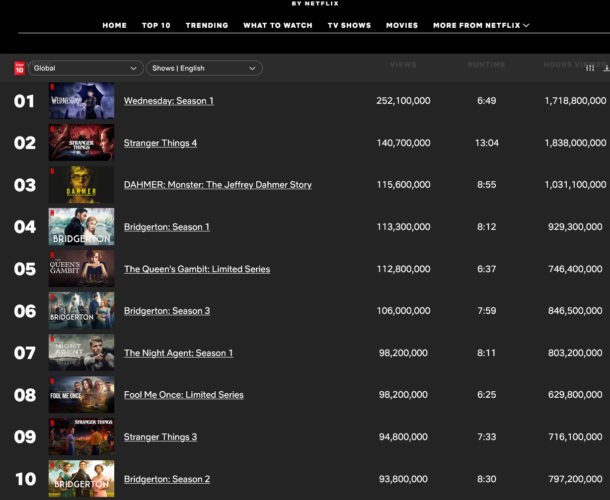Image resolution: width=610 pixels, height=500 pixels.
Task: Open the DAHMER: Monster title link
Action: tap(218, 185)
